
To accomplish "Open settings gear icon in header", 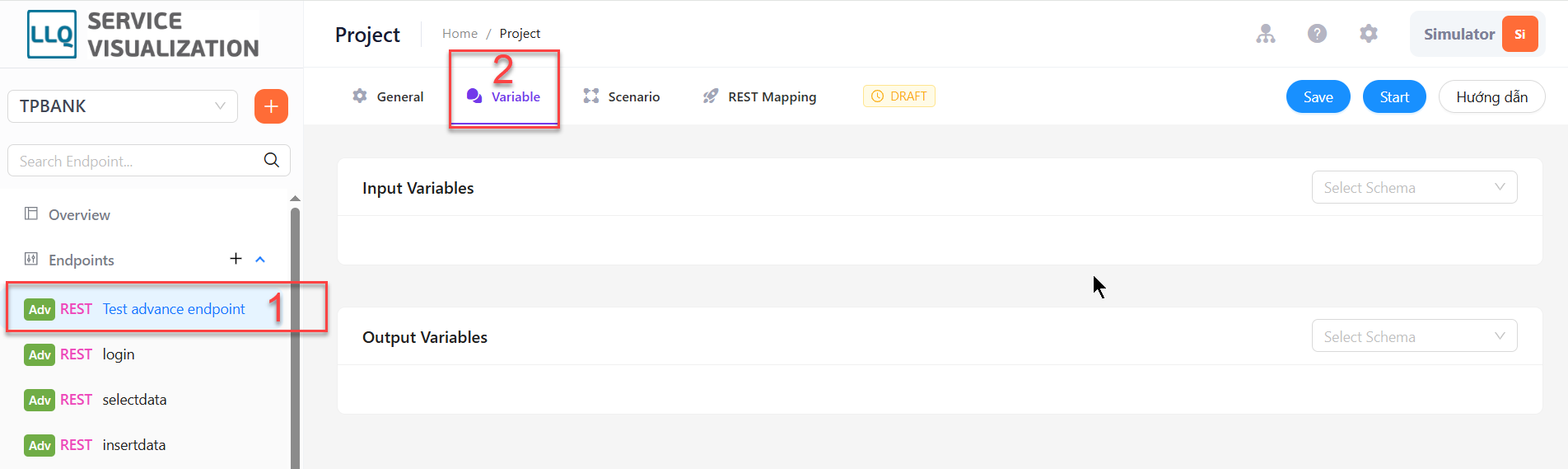I will (1369, 34).
